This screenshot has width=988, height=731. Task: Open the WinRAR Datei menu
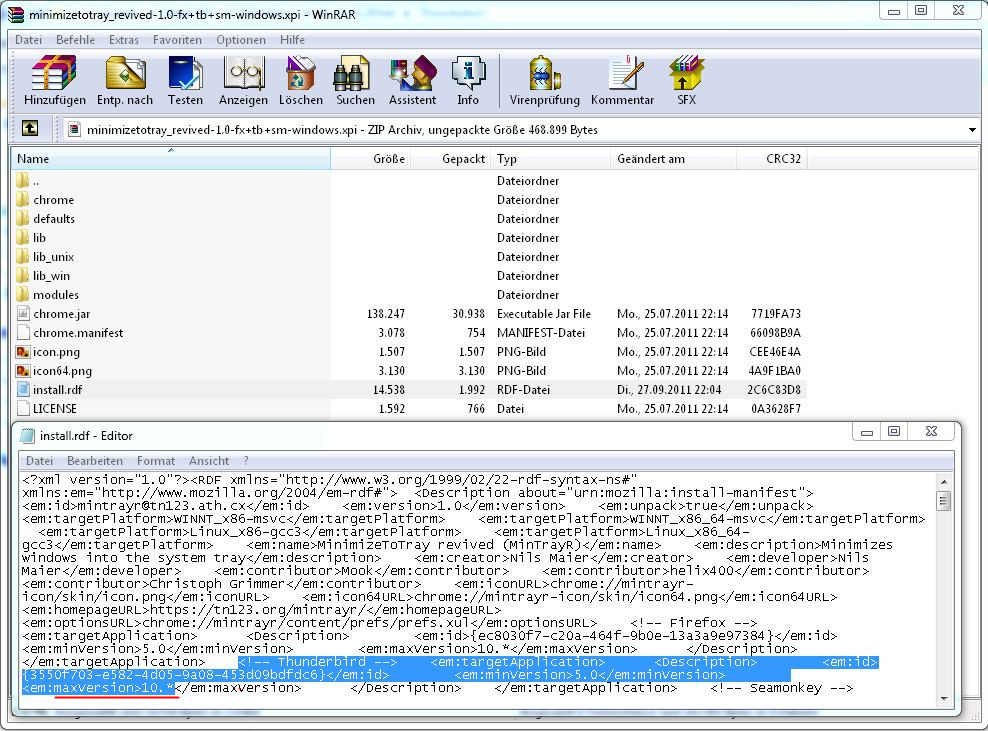[28, 40]
